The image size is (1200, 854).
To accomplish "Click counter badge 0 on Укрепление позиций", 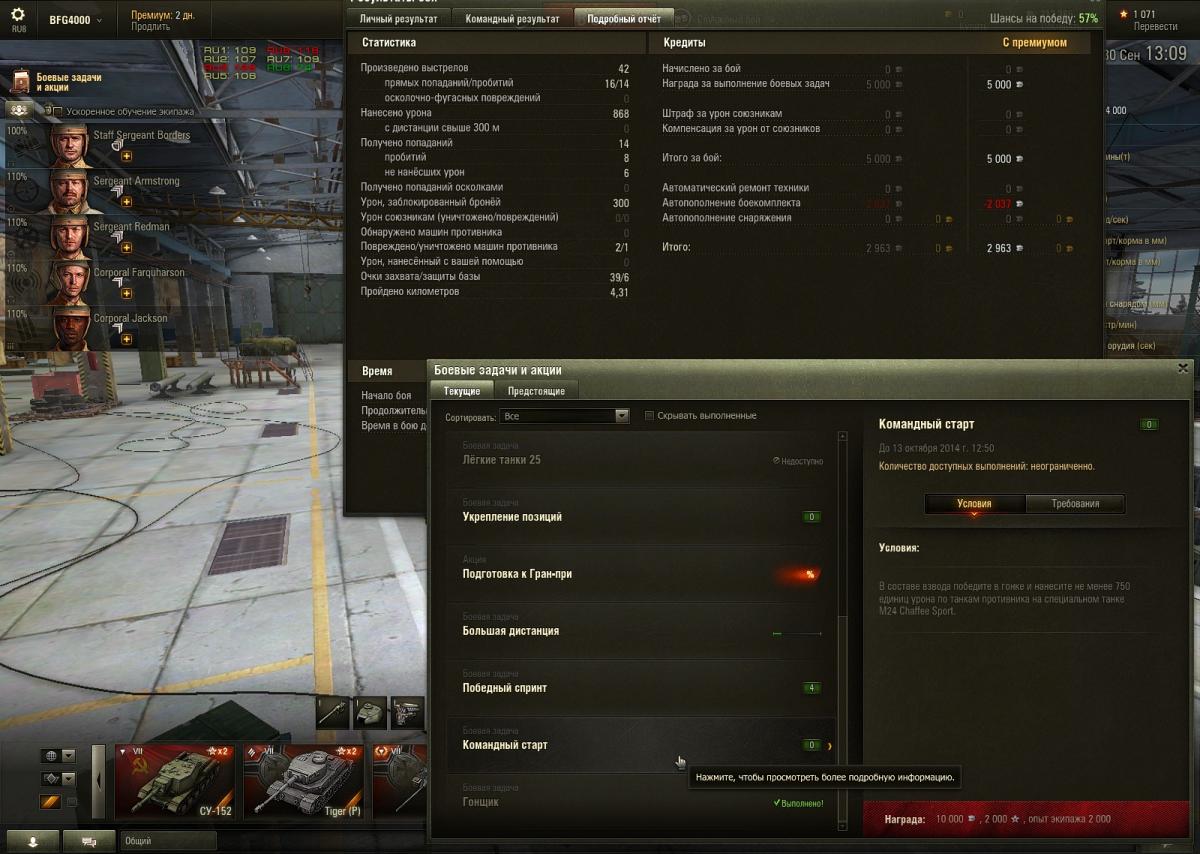I will (812, 517).
